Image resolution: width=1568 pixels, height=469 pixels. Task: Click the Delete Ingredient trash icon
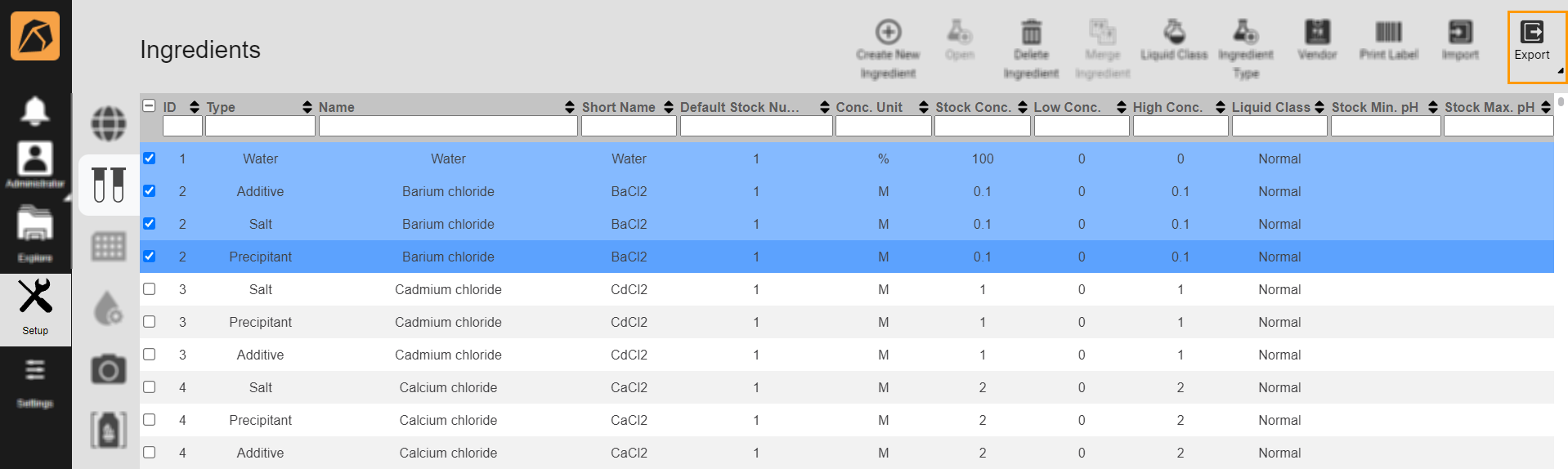pyautogui.click(x=1031, y=33)
